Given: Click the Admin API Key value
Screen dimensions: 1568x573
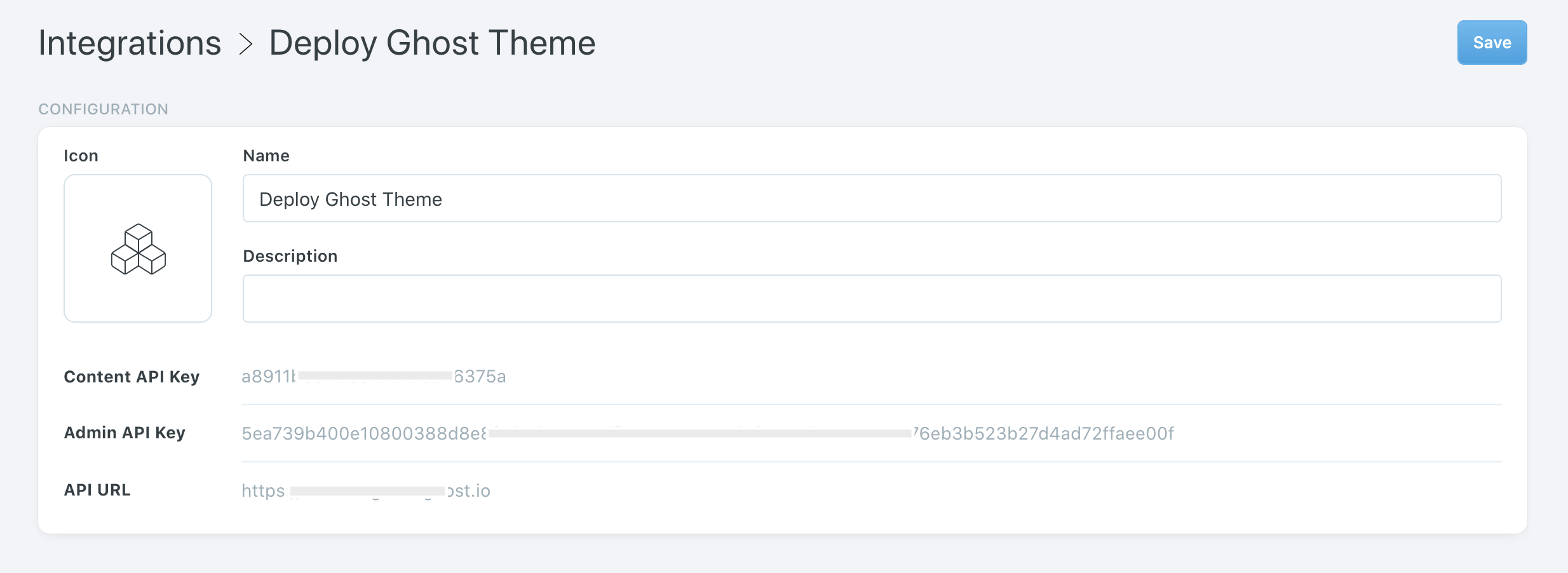Looking at the screenshot, I should tap(707, 434).
